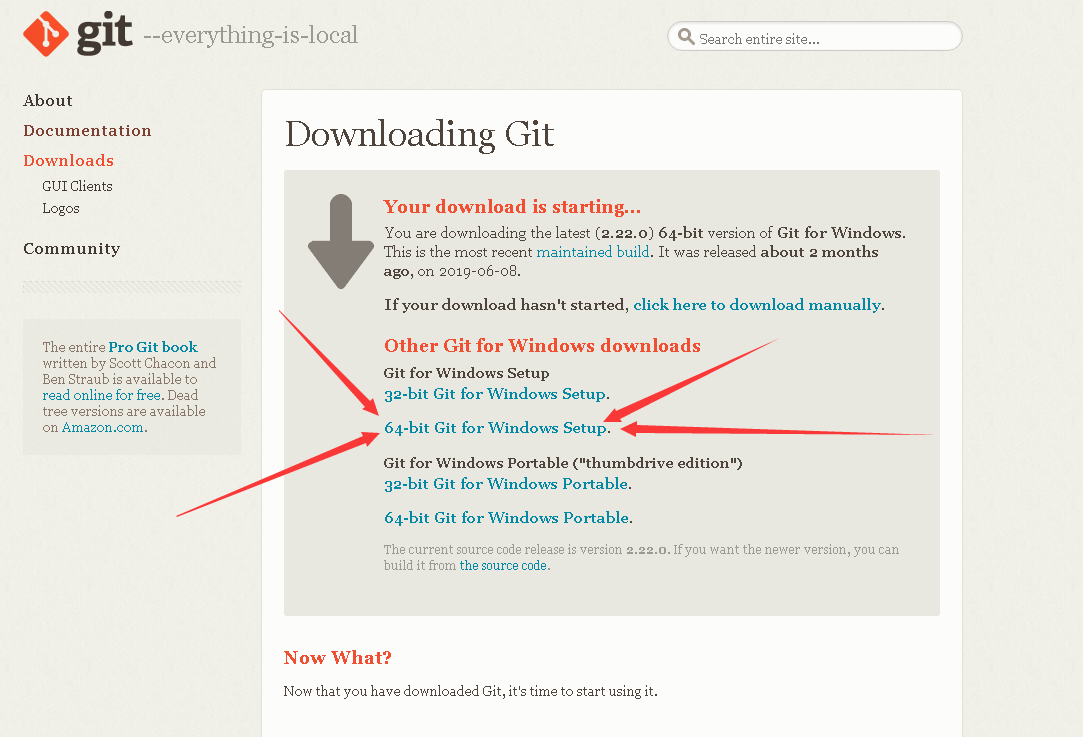The height and width of the screenshot is (737, 1083).
Task: Go to the Downloads section
Action: click(x=68, y=160)
